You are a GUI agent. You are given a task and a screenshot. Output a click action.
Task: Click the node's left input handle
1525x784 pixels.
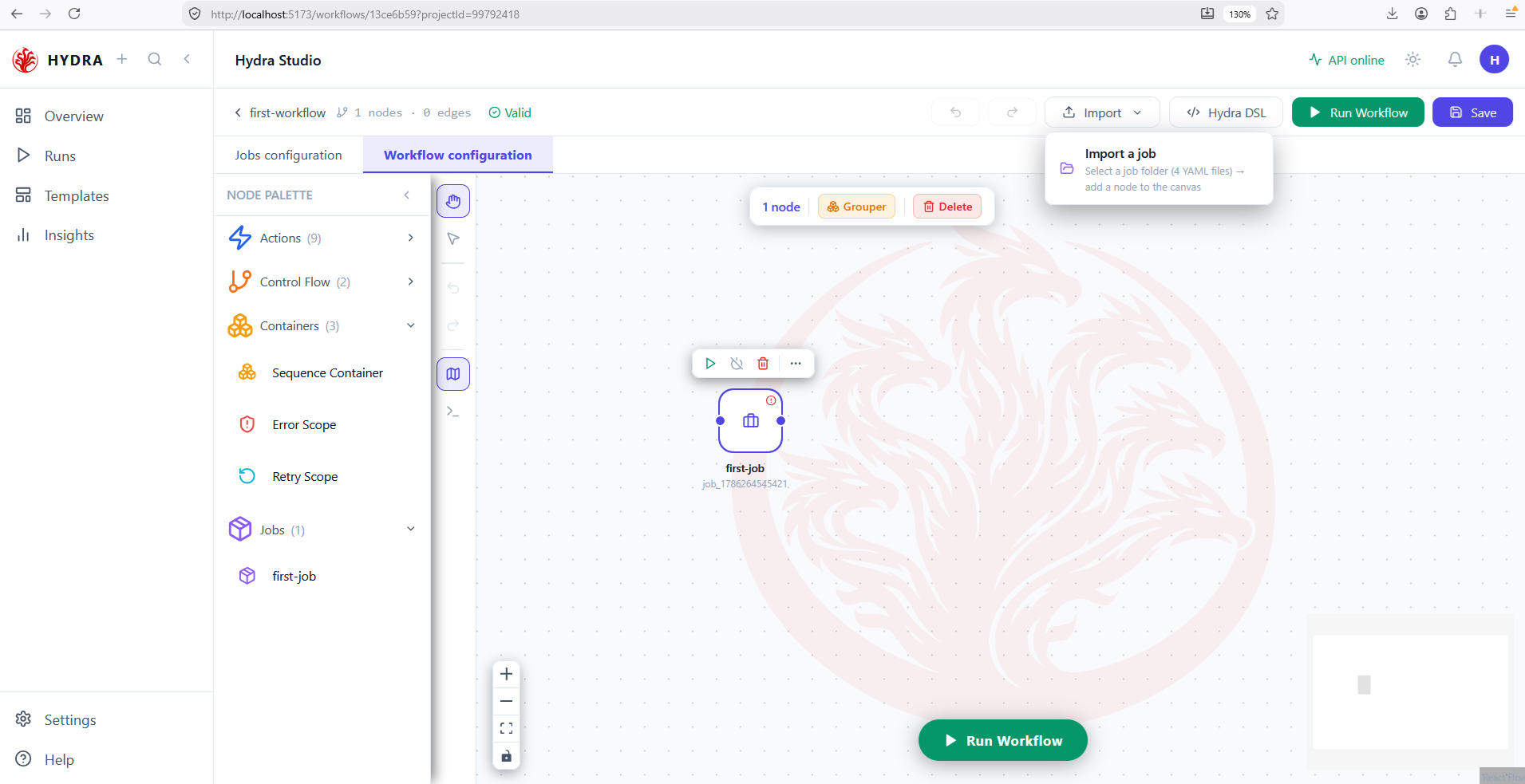(x=720, y=420)
